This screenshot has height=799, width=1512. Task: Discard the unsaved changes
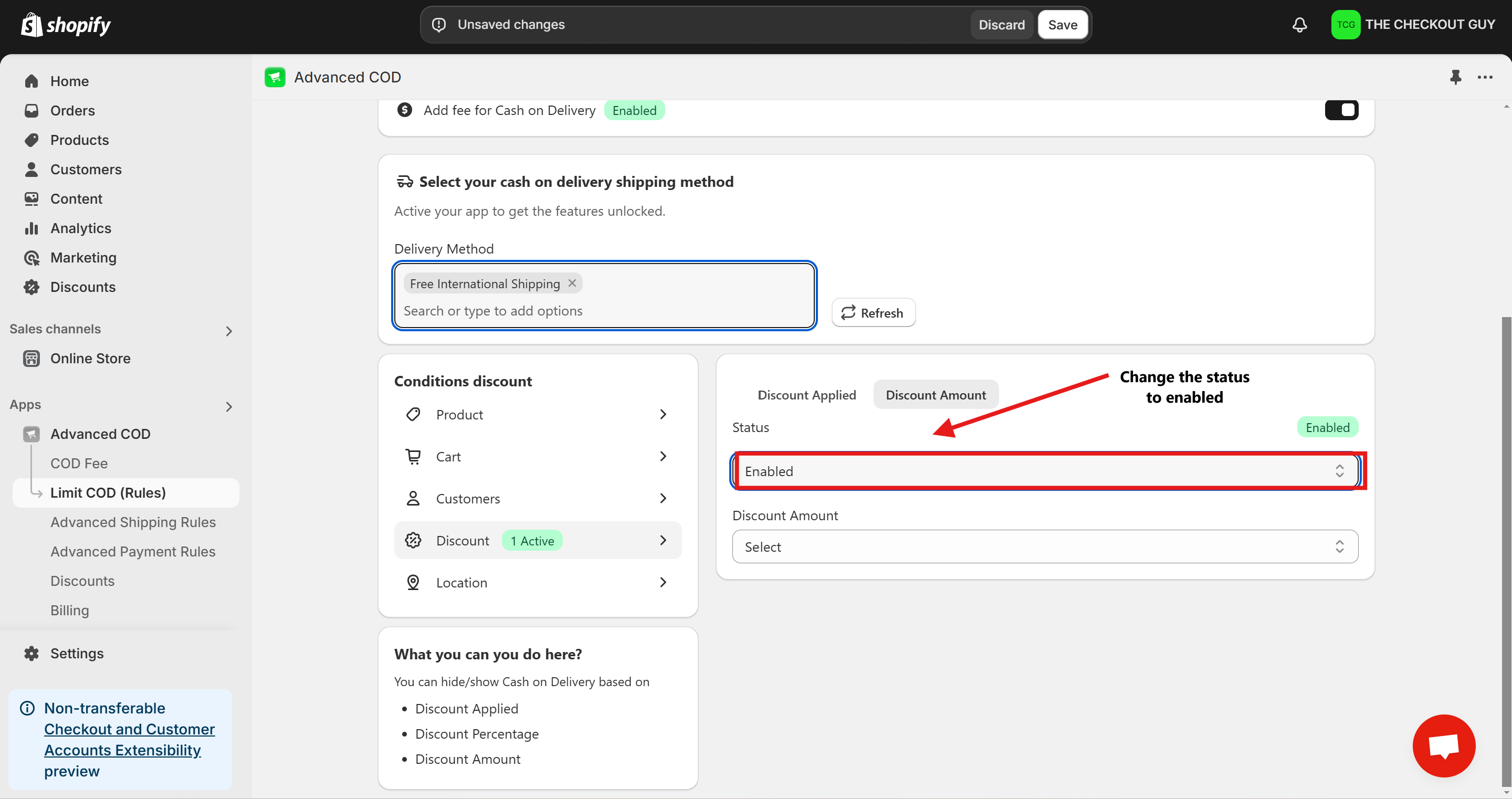point(1001,25)
